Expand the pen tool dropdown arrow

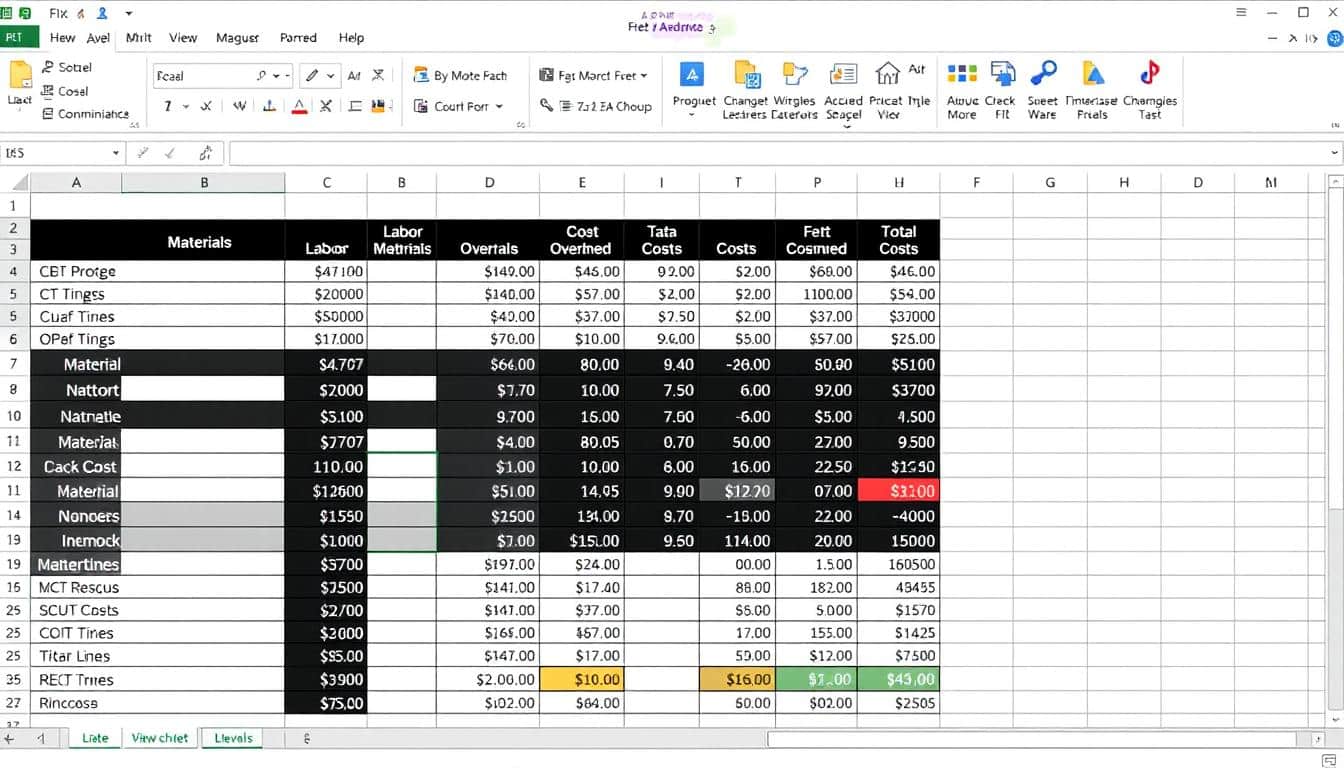pyautogui.click(x=330, y=76)
